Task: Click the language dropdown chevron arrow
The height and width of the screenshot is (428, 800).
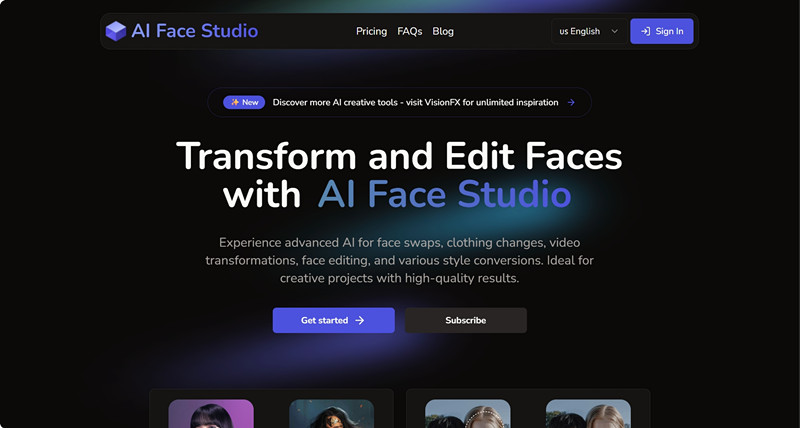Action: point(615,31)
